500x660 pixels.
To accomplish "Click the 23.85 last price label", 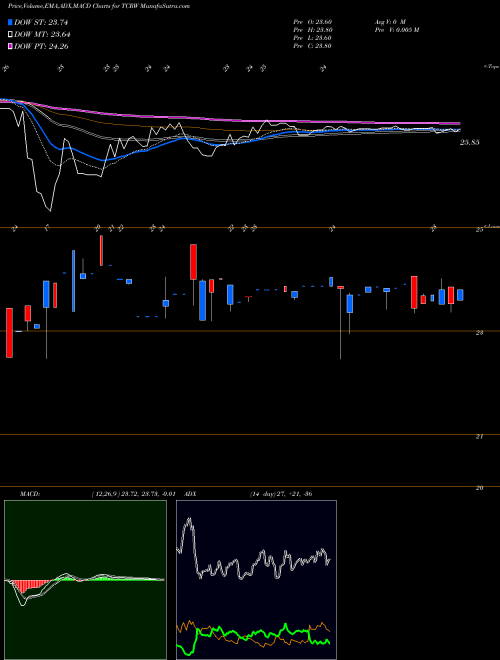I will point(469,142).
